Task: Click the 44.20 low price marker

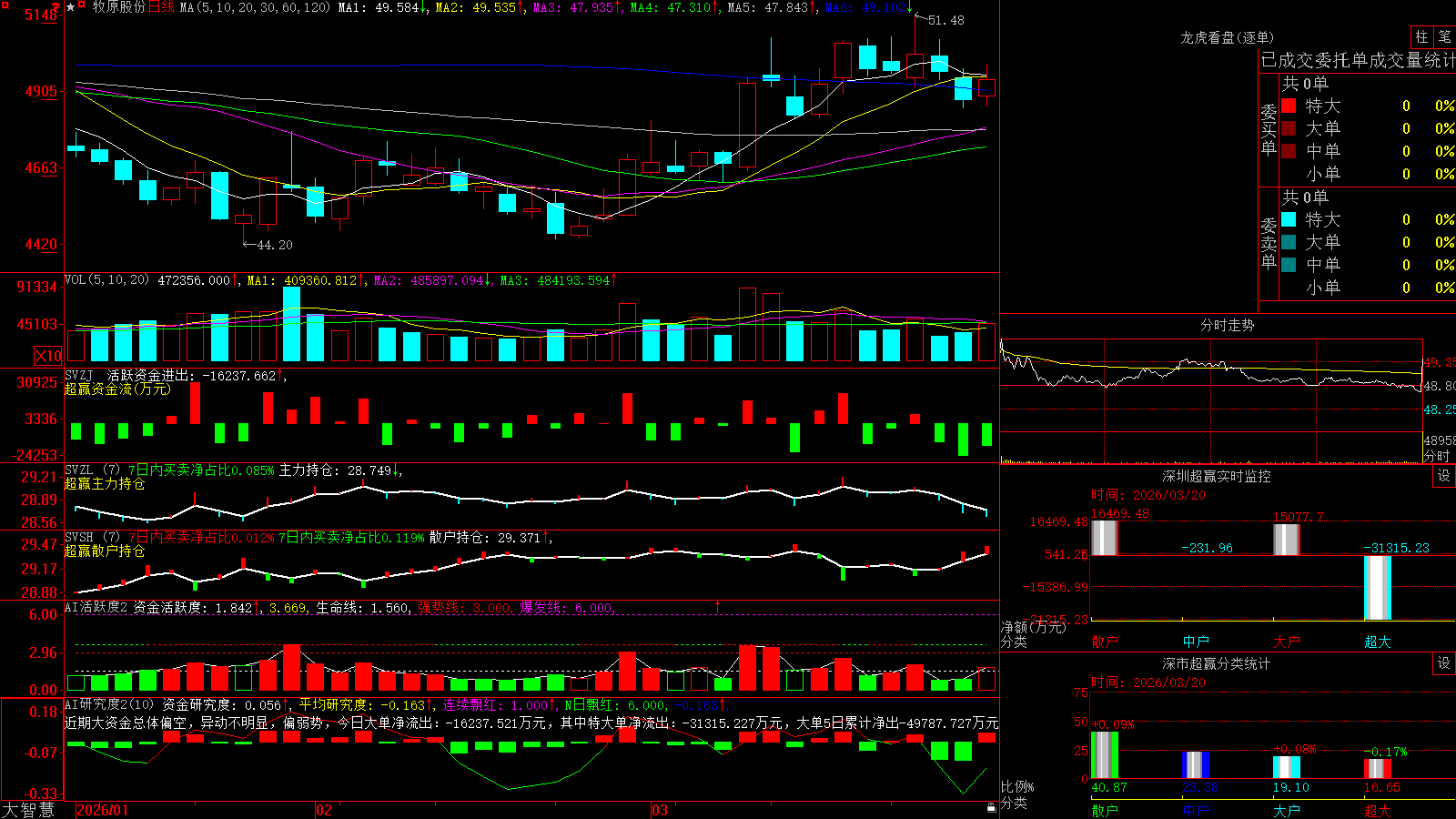Action: pos(275,245)
